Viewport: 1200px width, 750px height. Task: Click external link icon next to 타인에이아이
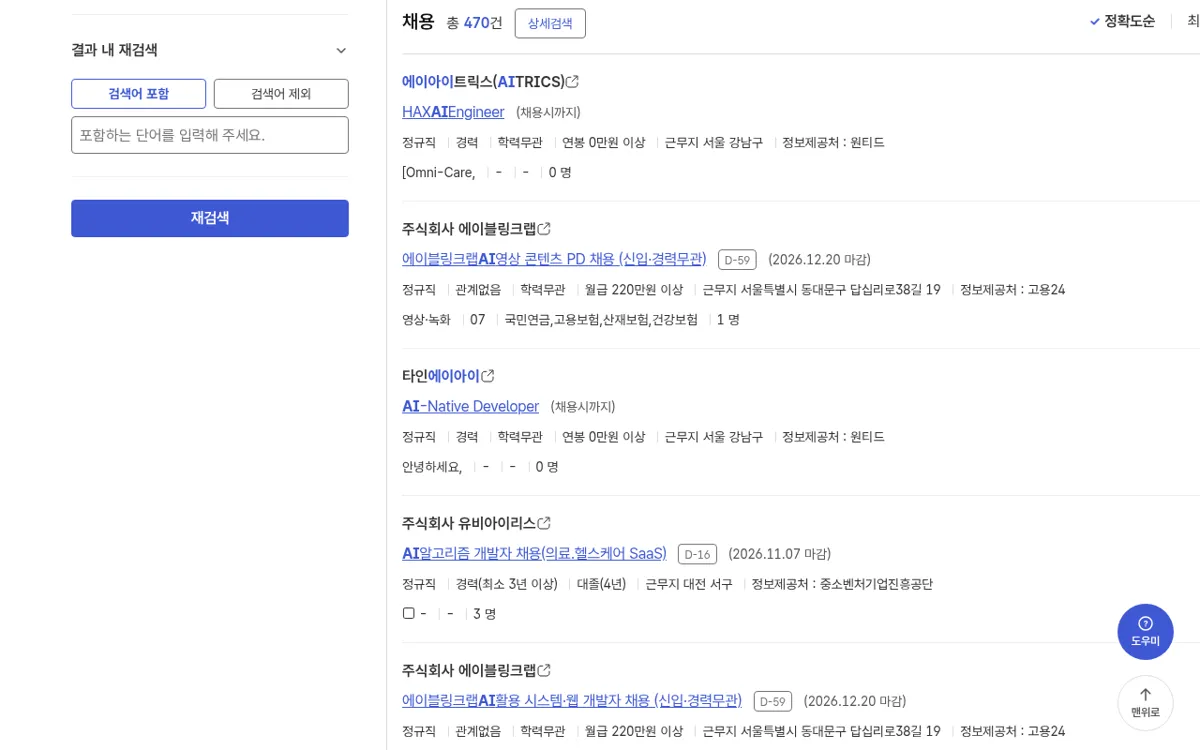(x=488, y=376)
